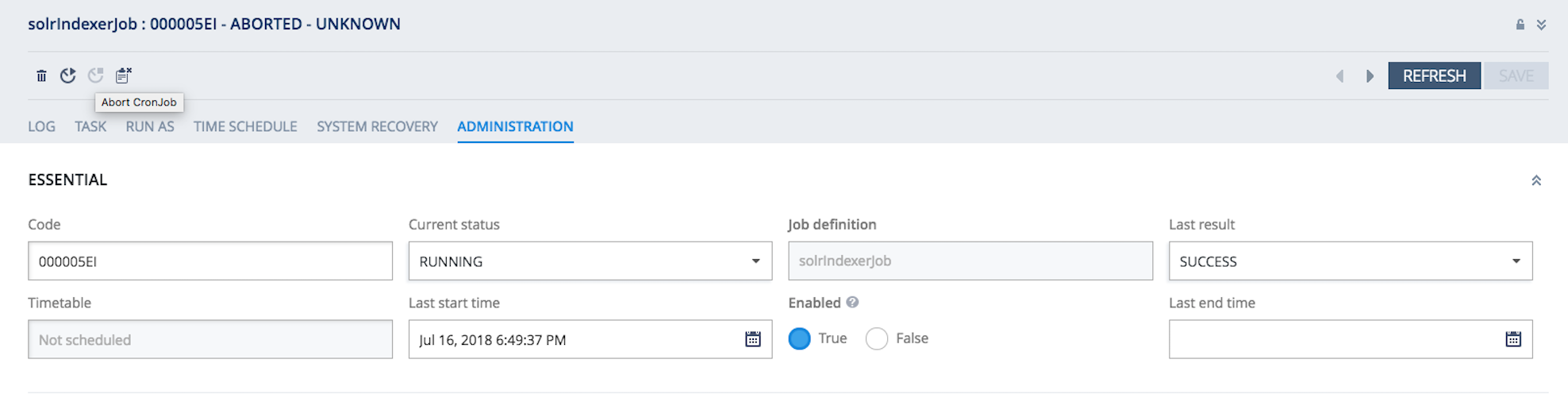Click the lock icon in header
The width and height of the screenshot is (1568, 402).
pyautogui.click(x=1520, y=25)
